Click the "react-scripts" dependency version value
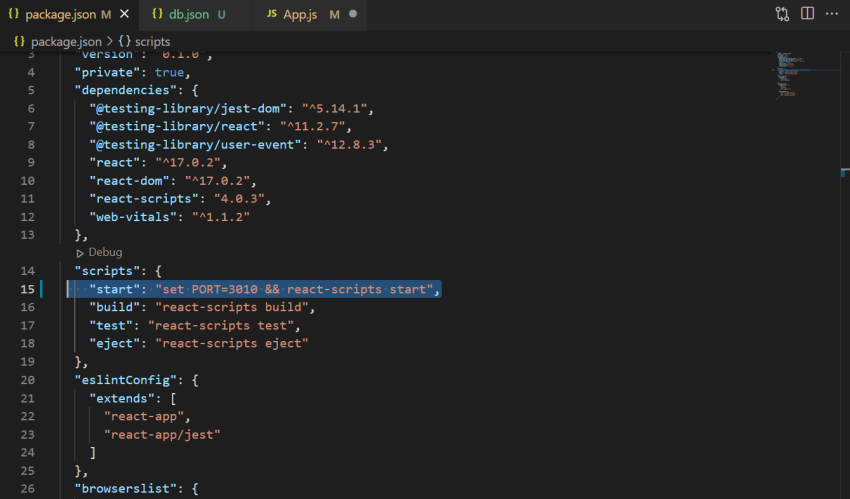 239,199
